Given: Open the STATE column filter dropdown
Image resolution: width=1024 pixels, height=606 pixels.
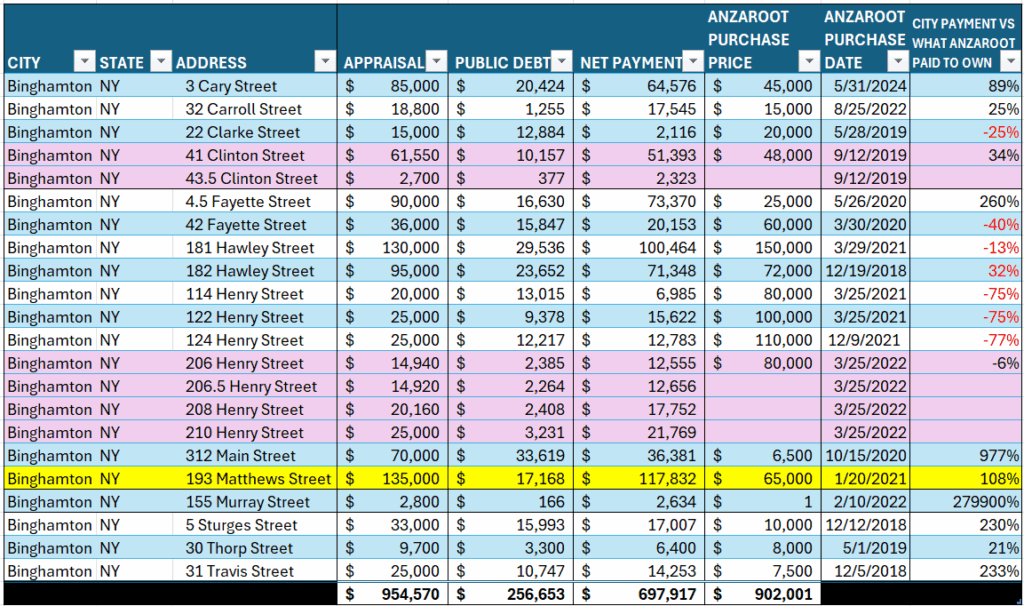Looking at the screenshot, I should (160, 63).
